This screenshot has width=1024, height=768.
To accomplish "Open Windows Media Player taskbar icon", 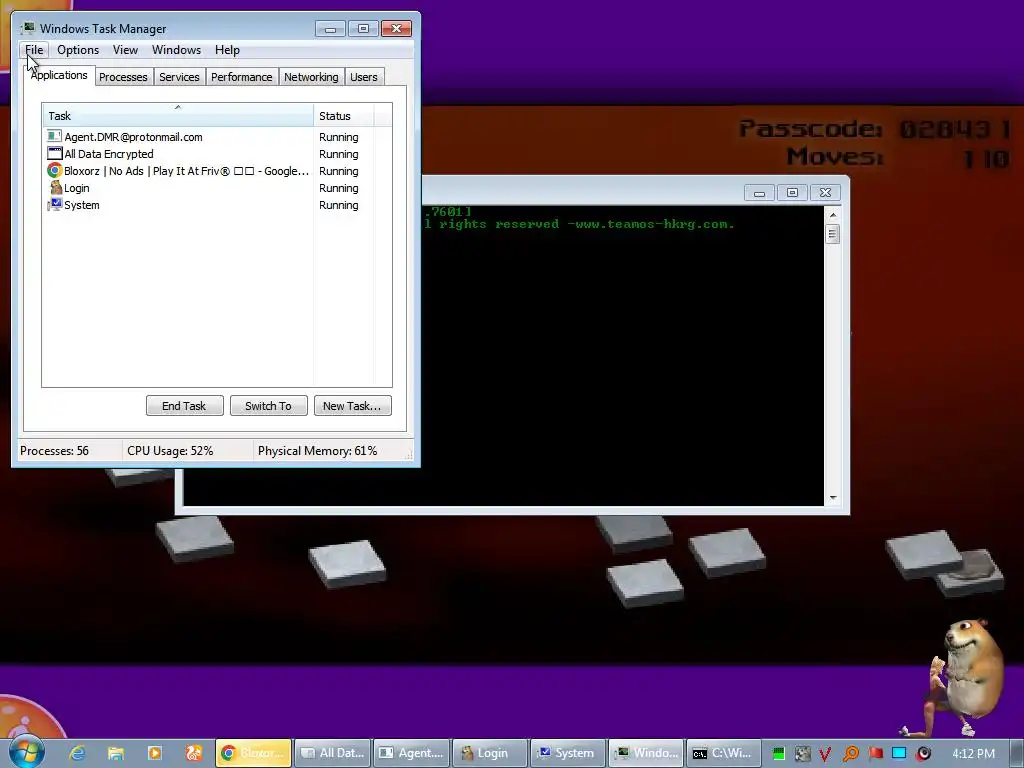I will [x=155, y=753].
